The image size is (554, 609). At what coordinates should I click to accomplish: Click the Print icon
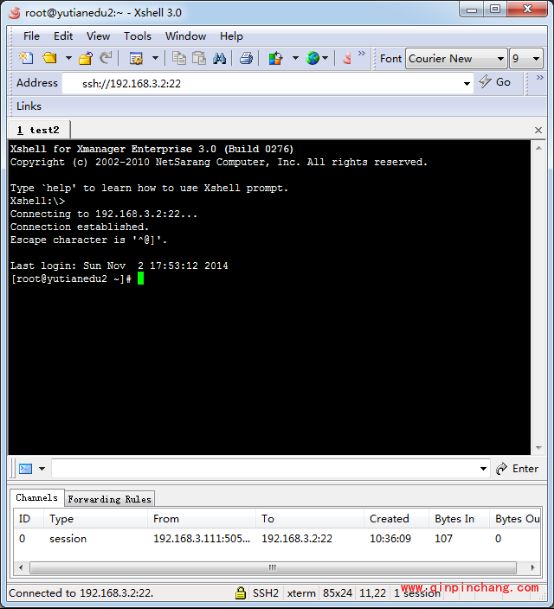pos(246,59)
